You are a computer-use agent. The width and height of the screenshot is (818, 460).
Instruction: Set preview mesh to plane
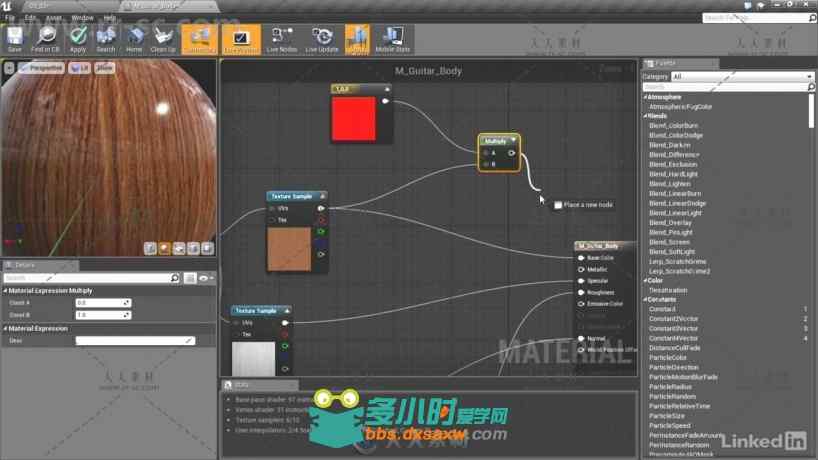(179, 249)
